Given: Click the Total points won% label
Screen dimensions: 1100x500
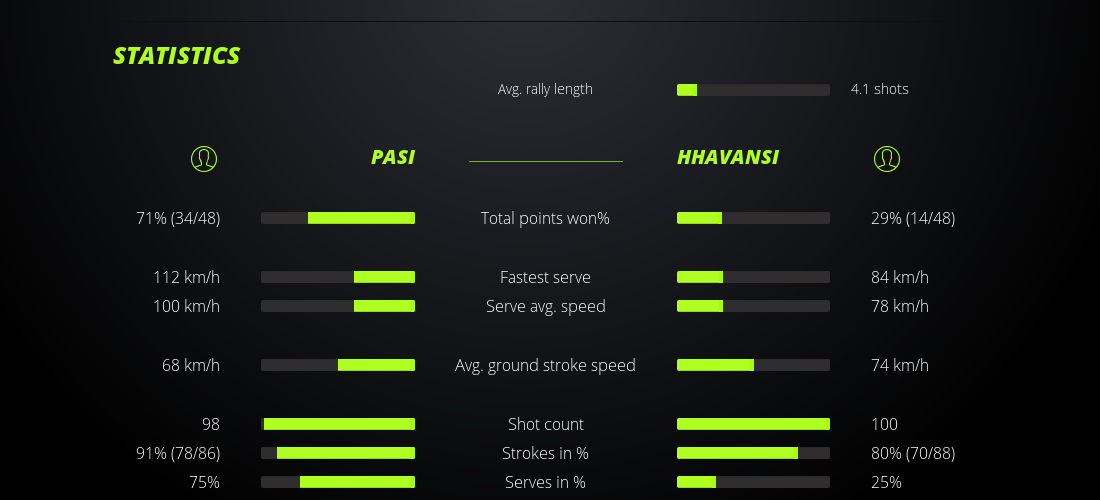Looking at the screenshot, I should coord(545,218).
